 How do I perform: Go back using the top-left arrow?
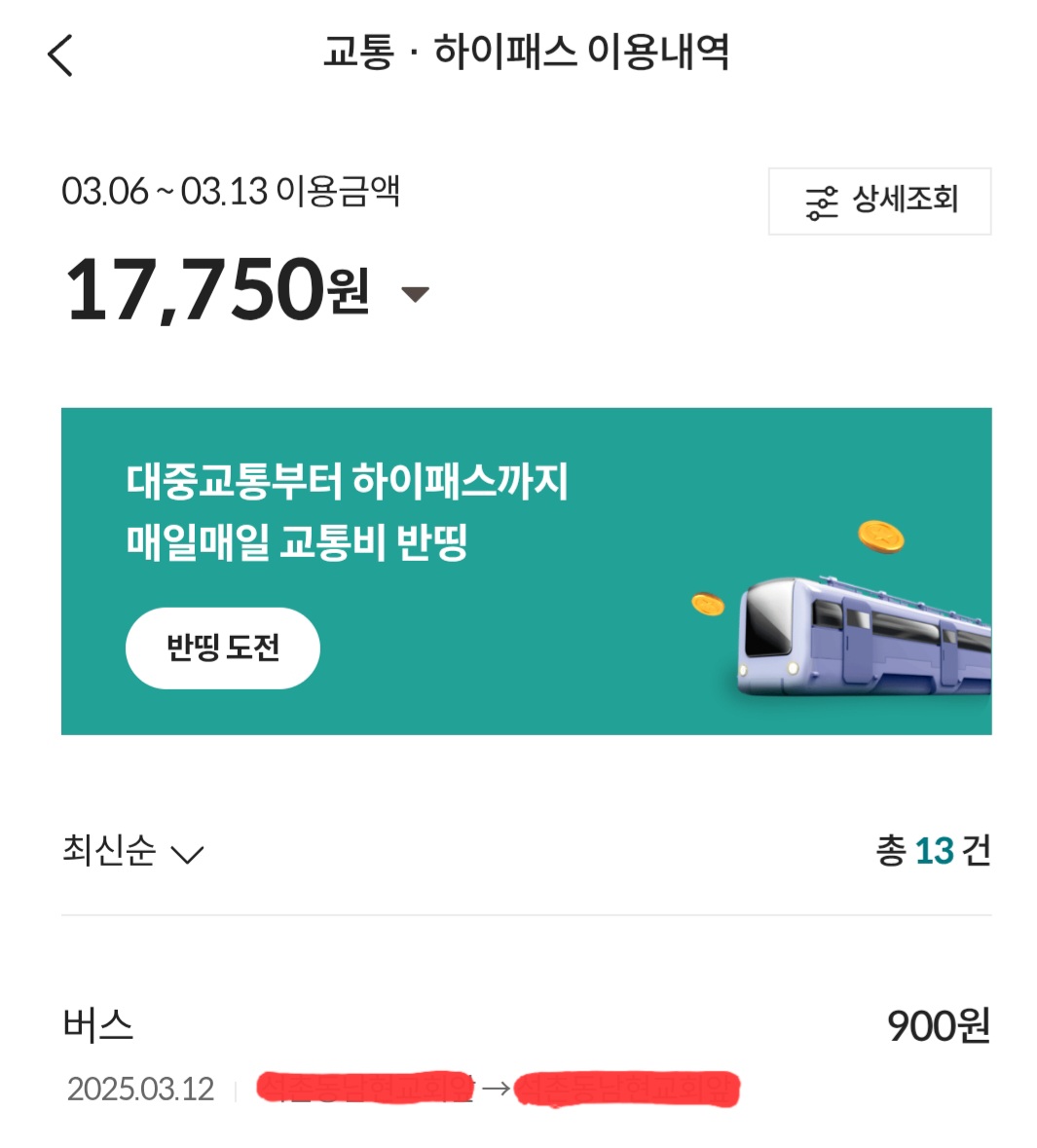pyautogui.click(x=60, y=55)
